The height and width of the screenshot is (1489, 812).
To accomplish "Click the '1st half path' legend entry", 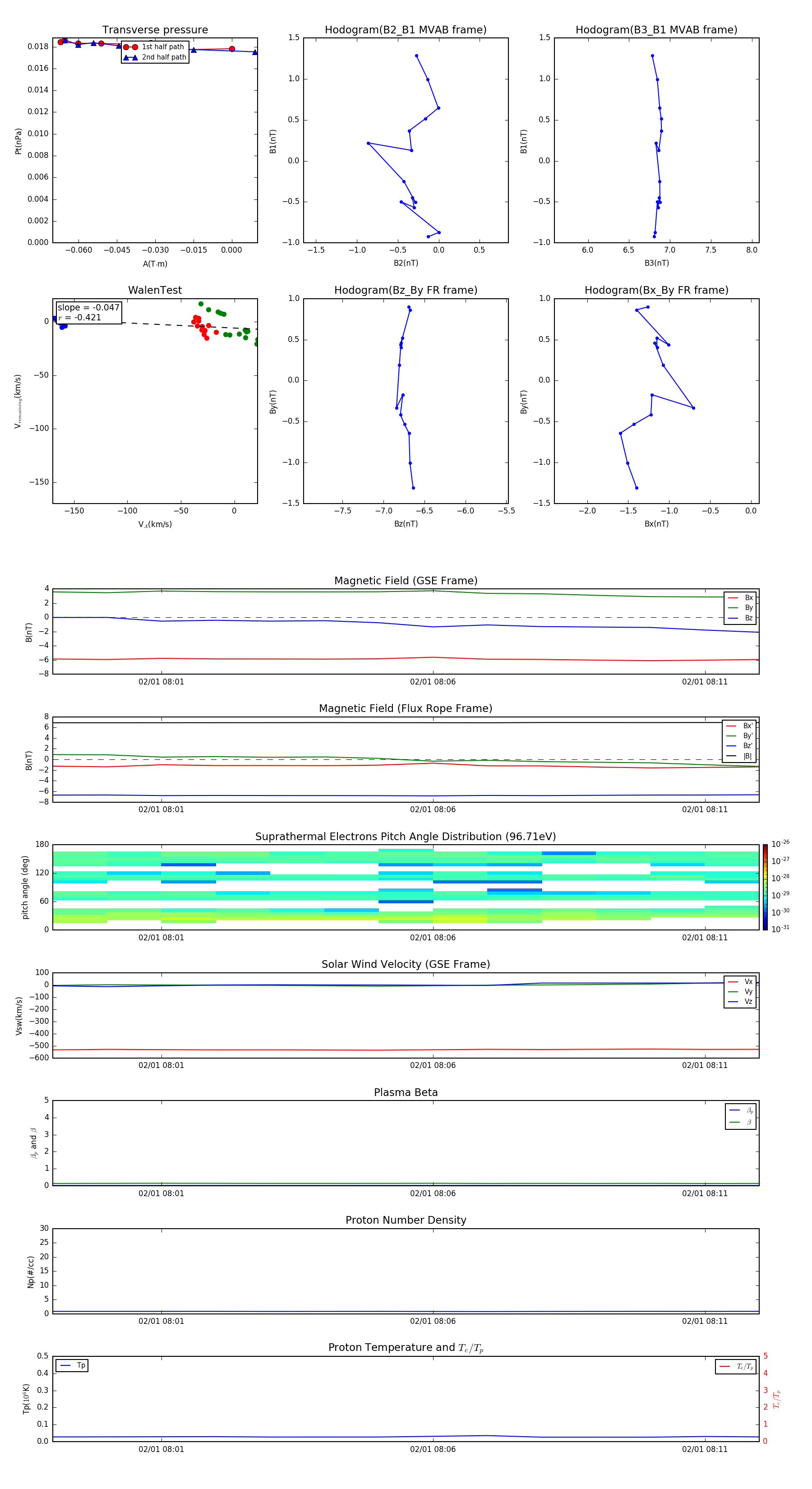I will [x=154, y=47].
